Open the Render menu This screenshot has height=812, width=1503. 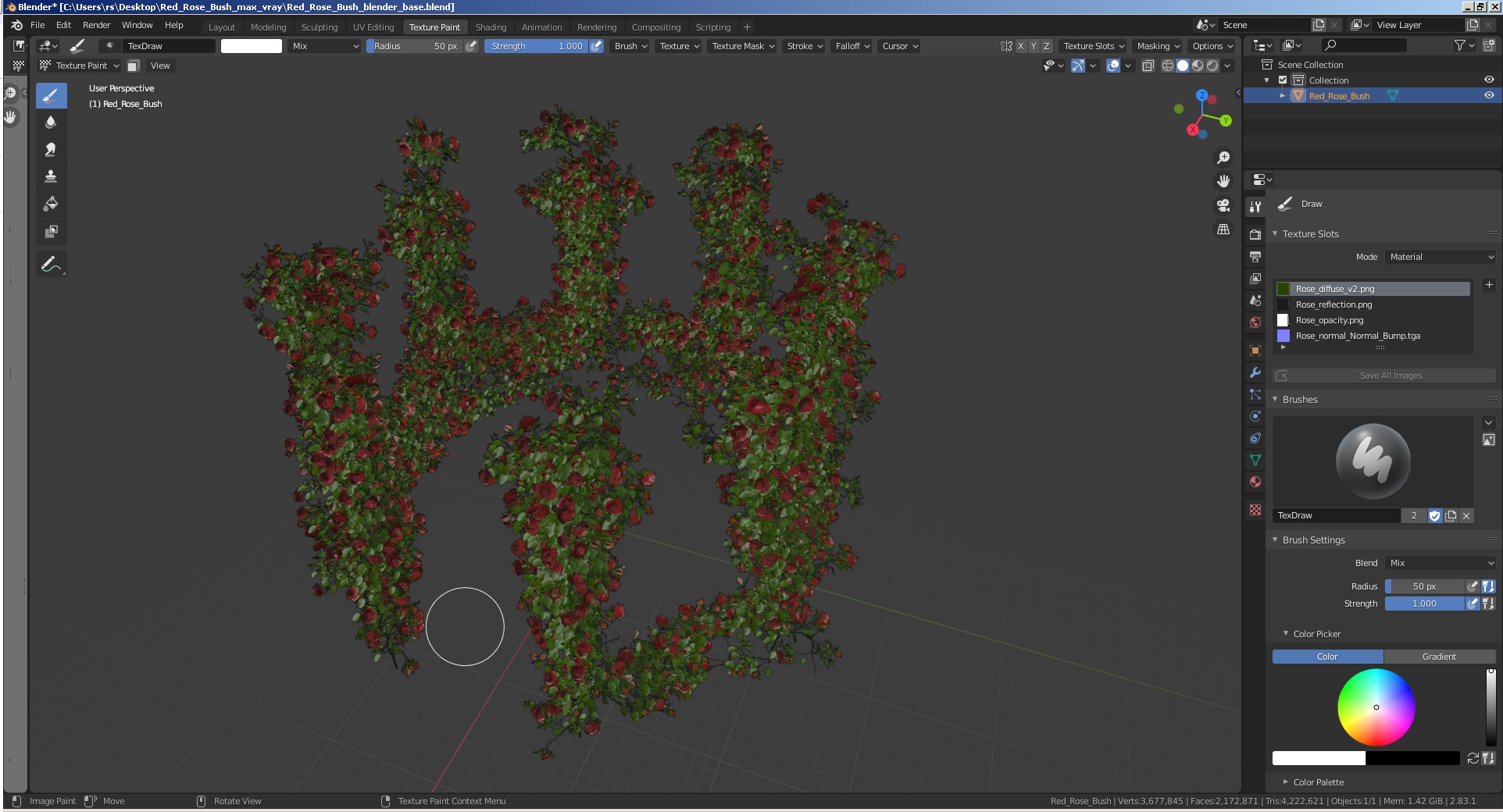pyautogui.click(x=96, y=25)
